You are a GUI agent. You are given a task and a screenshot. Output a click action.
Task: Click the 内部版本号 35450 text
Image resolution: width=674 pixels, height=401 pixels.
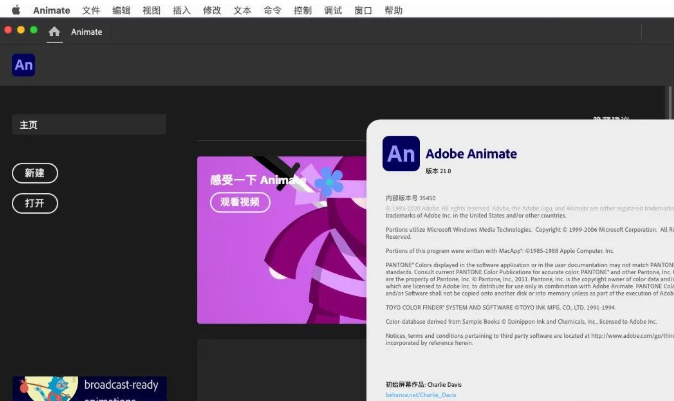coord(411,198)
